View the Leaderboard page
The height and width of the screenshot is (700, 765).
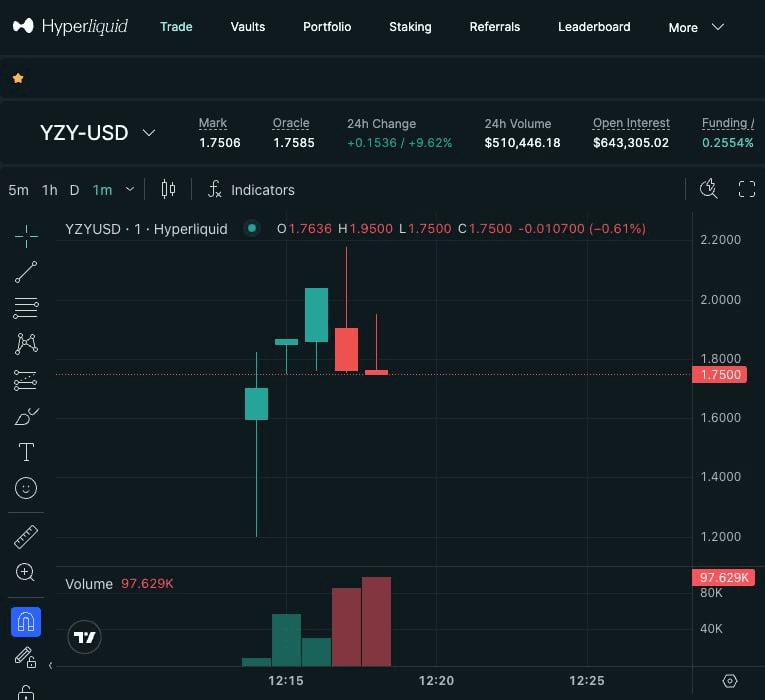coord(594,27)
